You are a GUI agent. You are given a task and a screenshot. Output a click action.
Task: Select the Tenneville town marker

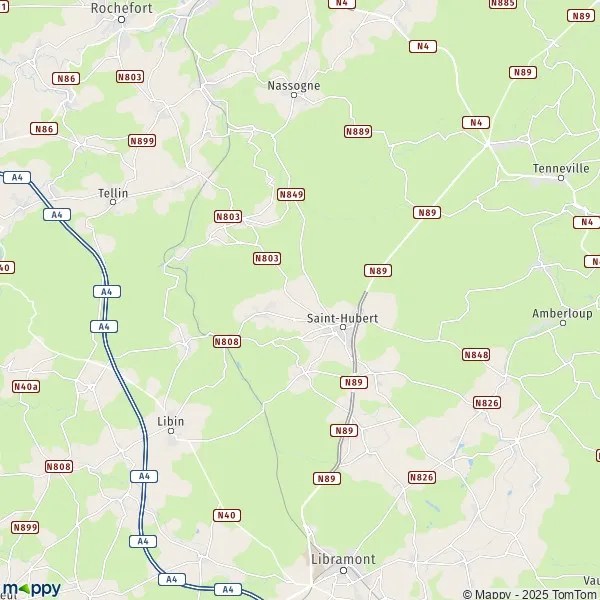click(561, 178)
